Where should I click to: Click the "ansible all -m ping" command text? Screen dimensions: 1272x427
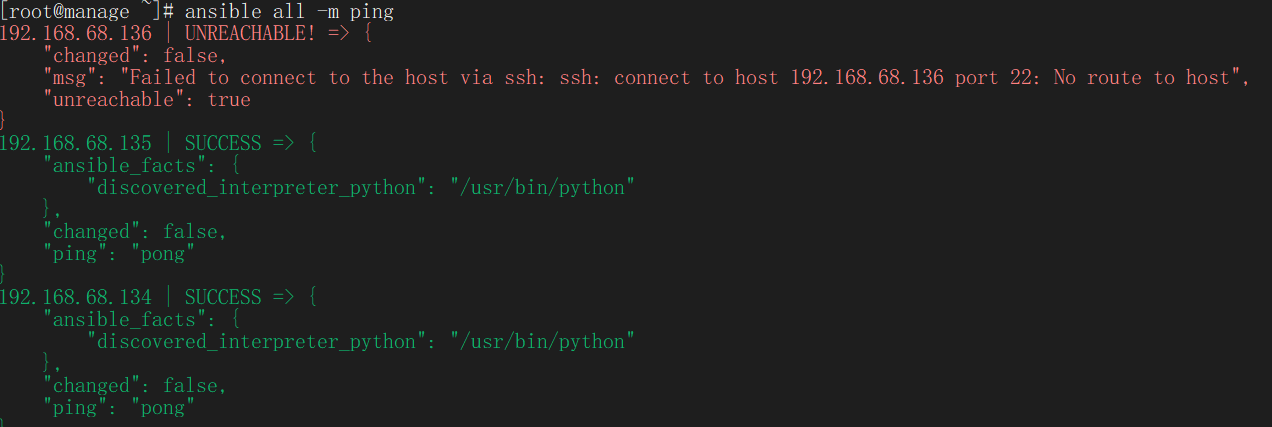(289, 12)
